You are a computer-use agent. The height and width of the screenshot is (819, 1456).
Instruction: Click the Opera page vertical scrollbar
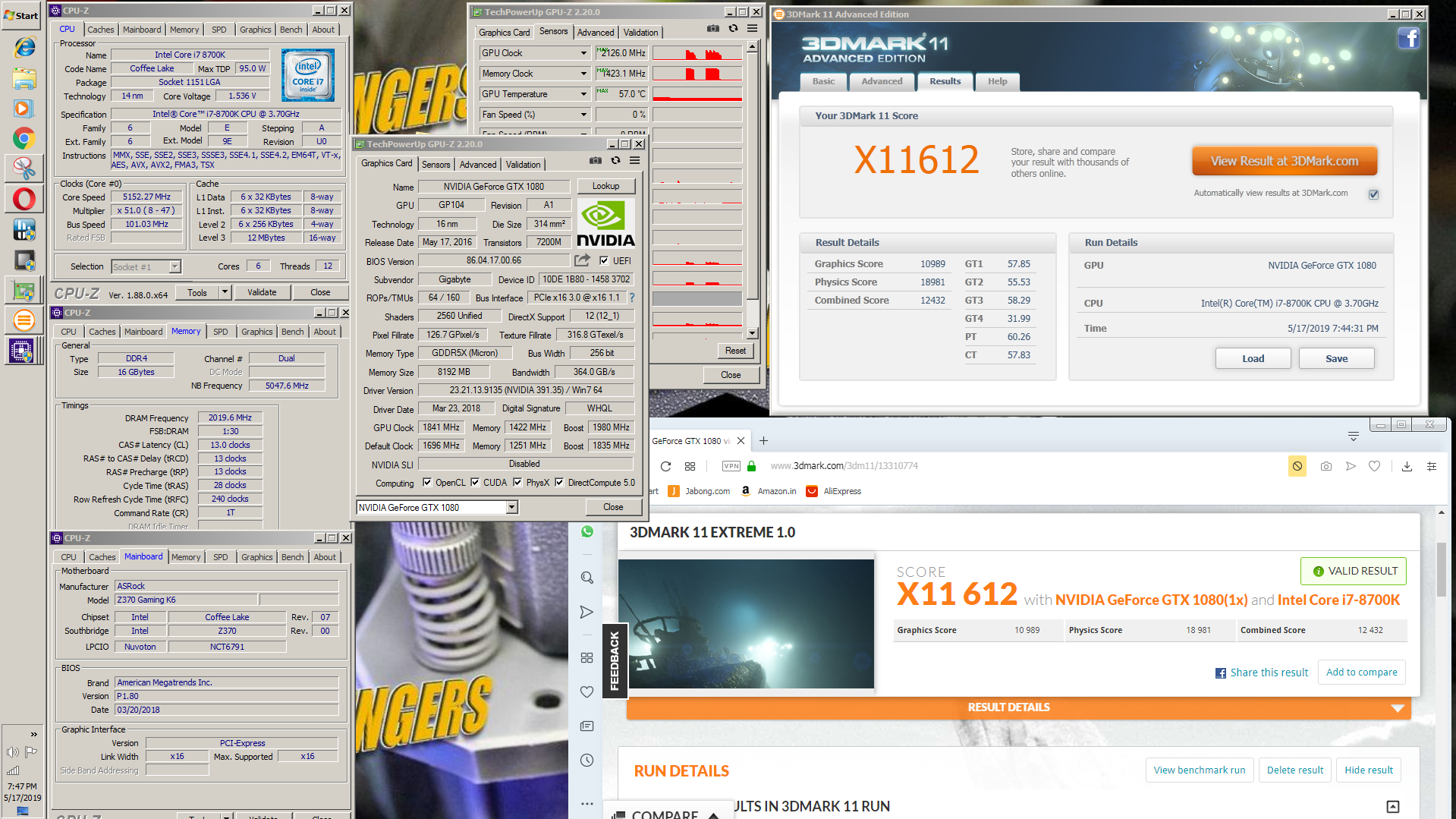1442,660
